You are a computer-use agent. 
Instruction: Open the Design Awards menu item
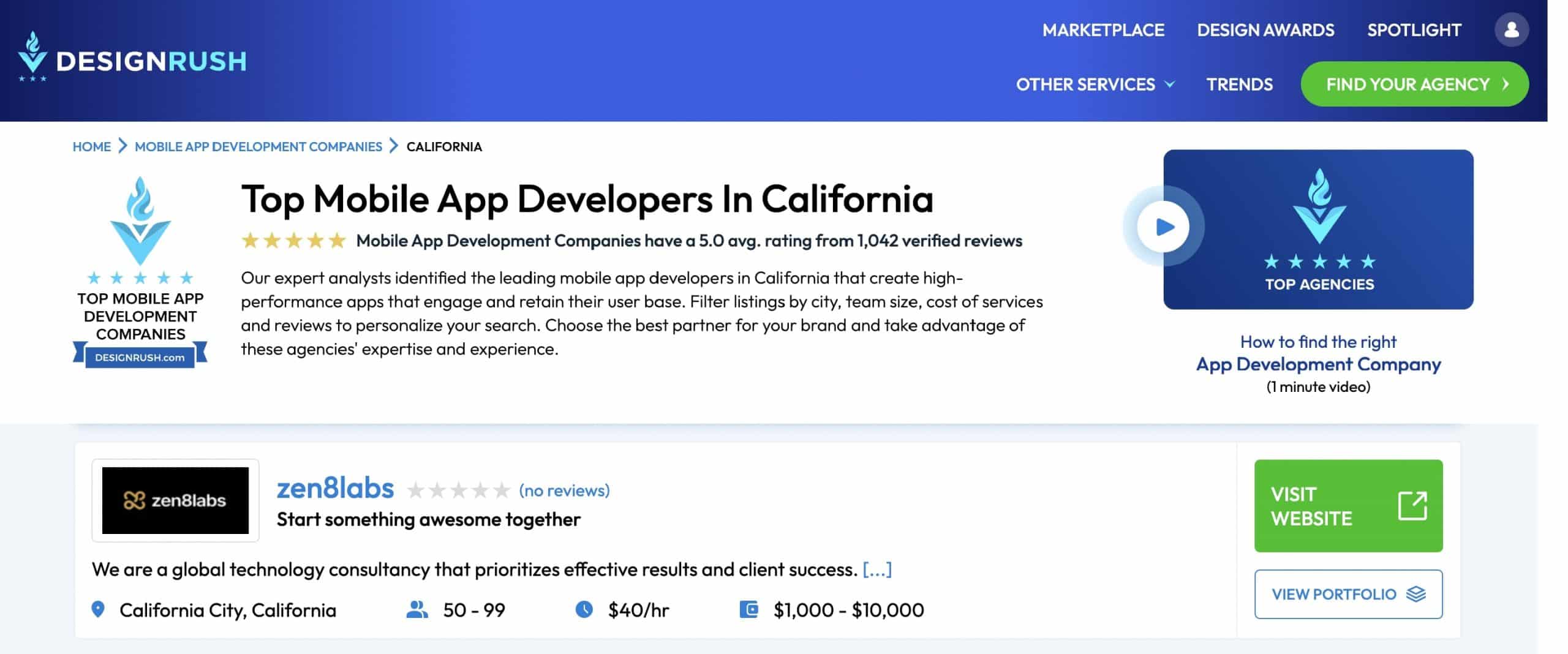pos(1265,30)
